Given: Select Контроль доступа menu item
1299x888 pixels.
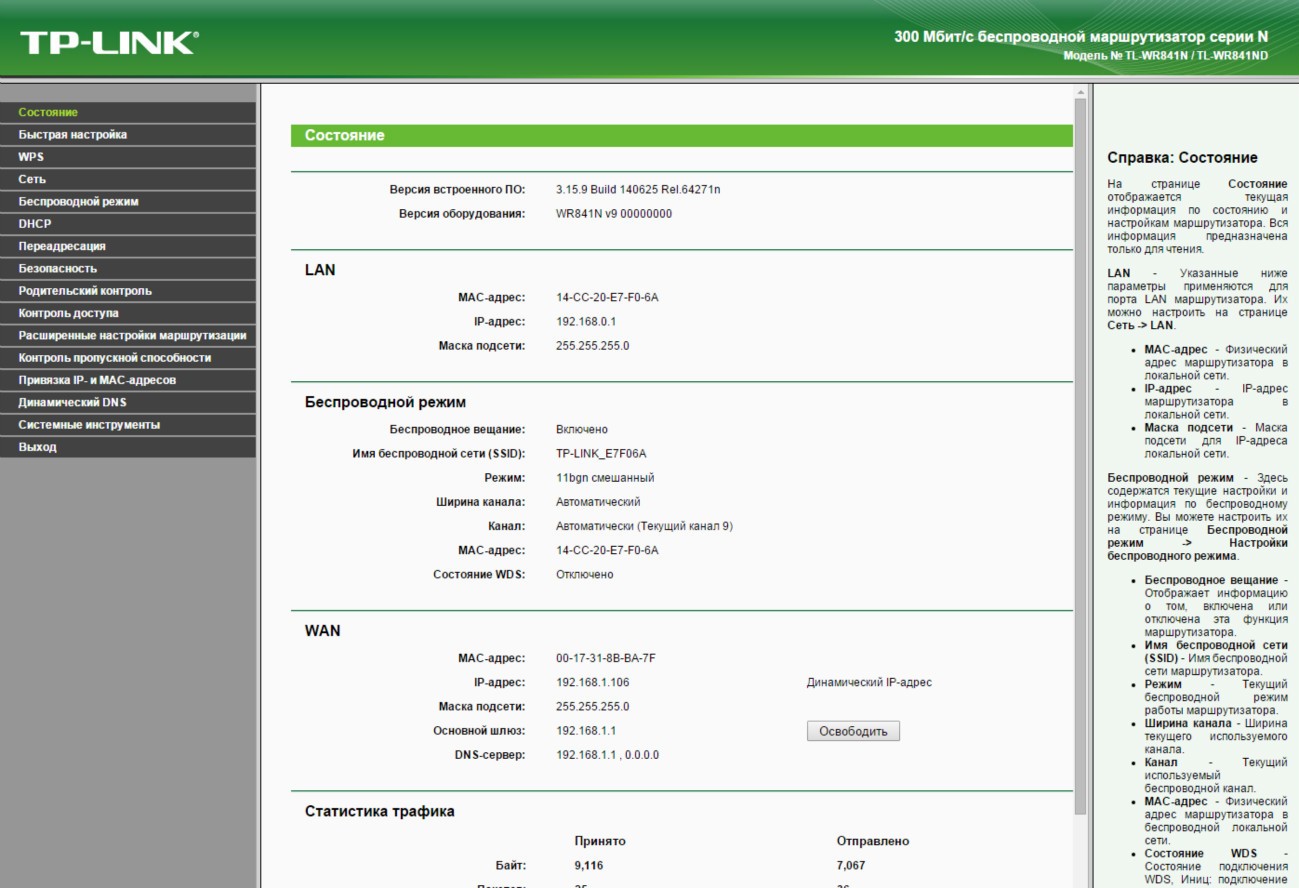Looking at the screenshot, I should click(x=68, y=313).
